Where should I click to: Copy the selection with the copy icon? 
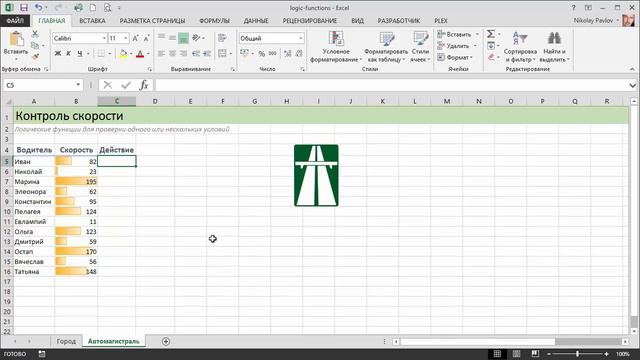(35, 45)
